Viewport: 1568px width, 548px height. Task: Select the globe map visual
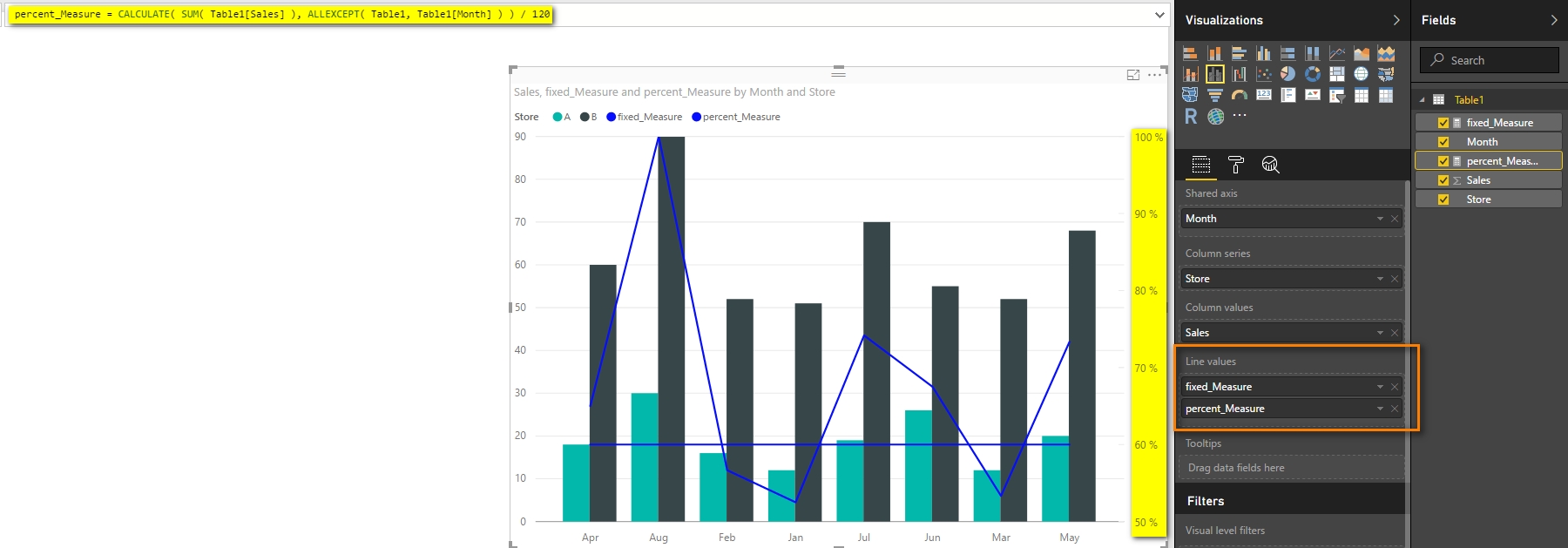[1361, 74]
